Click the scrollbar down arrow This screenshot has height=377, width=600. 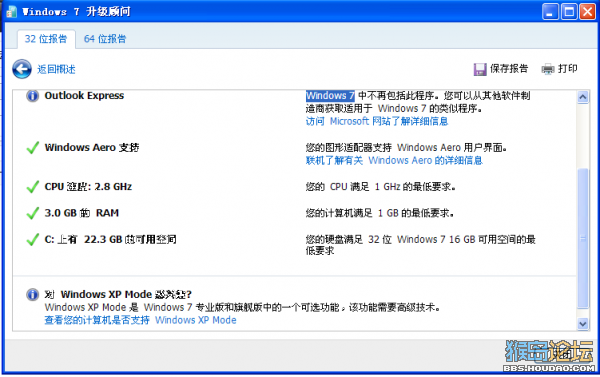point(583,324)
